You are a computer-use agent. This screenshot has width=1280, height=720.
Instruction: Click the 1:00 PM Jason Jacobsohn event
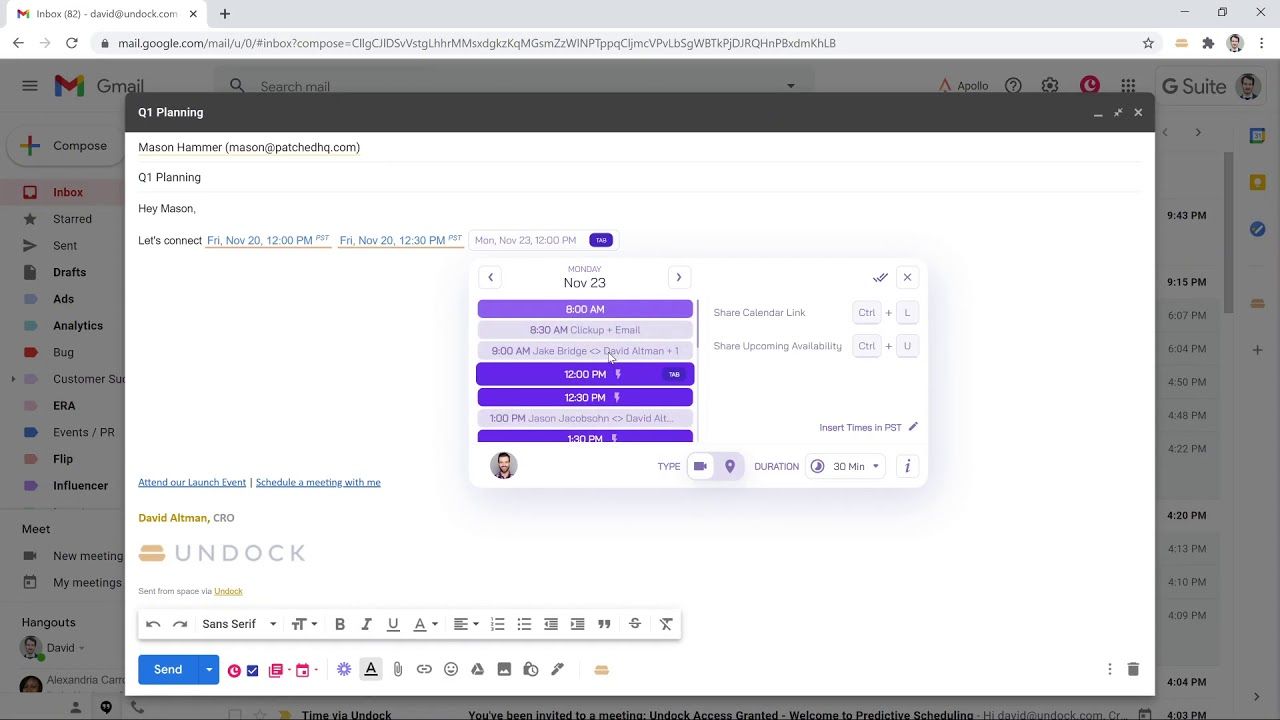point(585,418)
